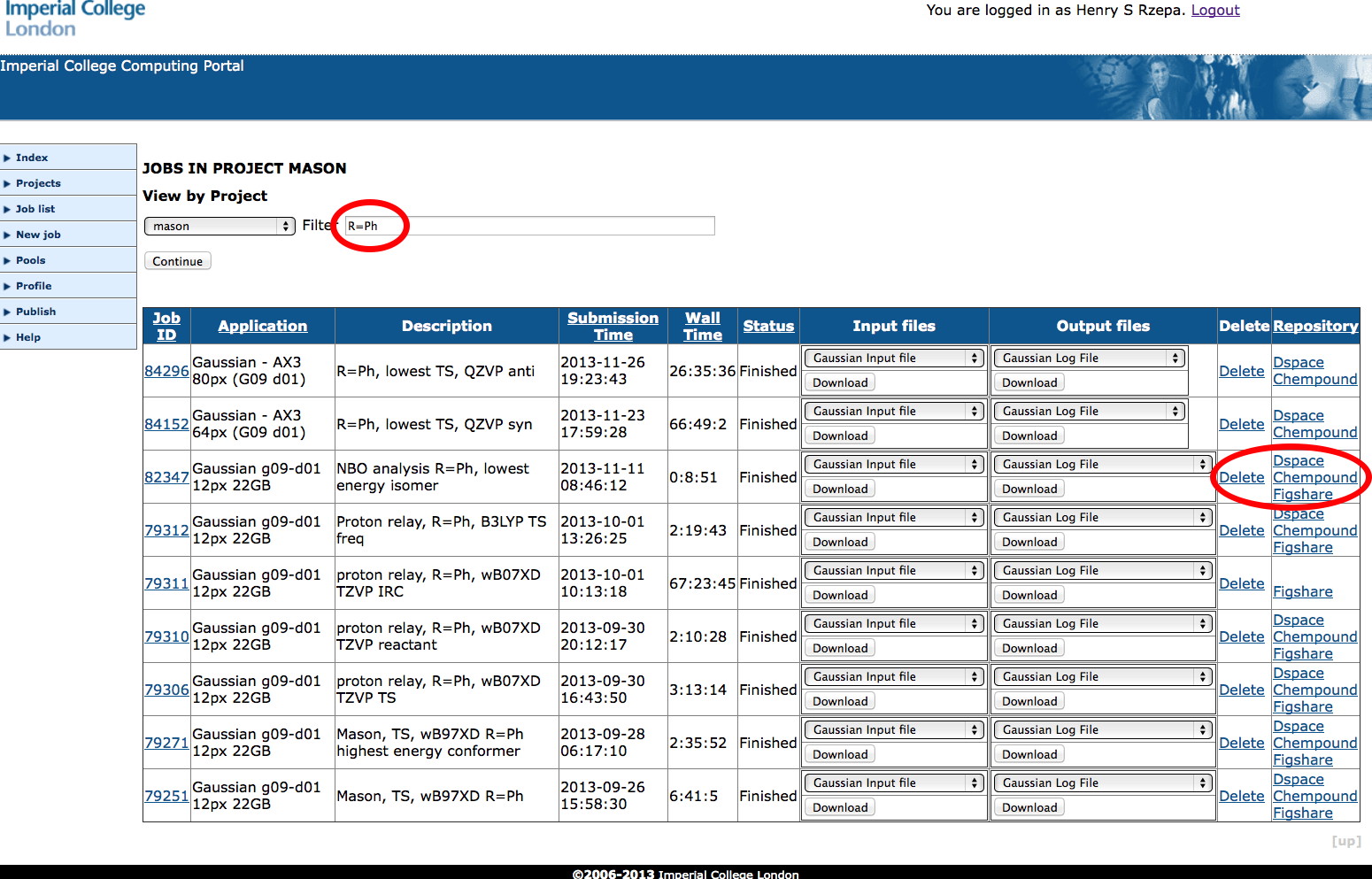Open the New job sidebar entry
1372x879 pixels.
pyautogui.click(x=38, y=235)
